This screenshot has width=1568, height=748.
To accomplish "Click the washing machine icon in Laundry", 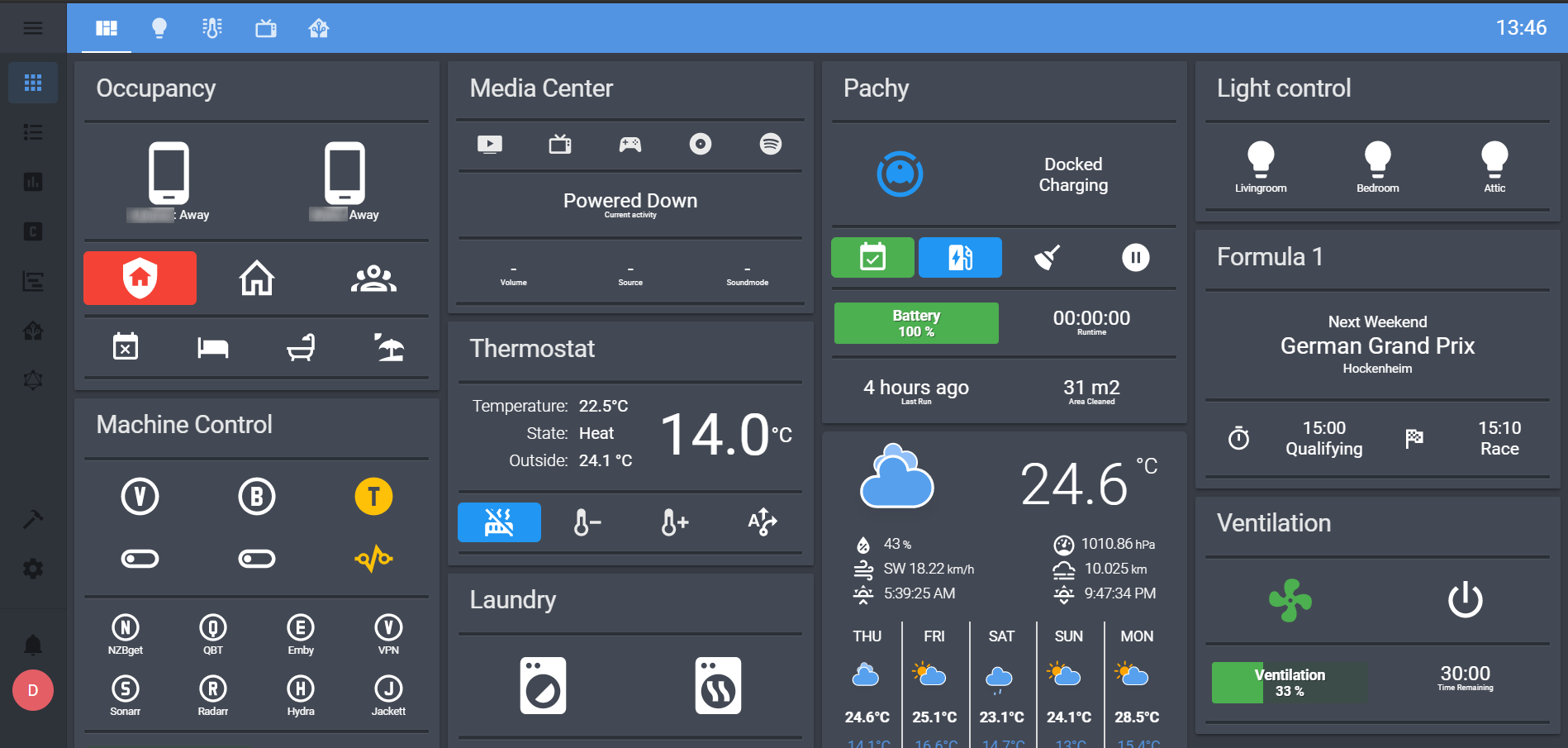I will coord(543,686).
